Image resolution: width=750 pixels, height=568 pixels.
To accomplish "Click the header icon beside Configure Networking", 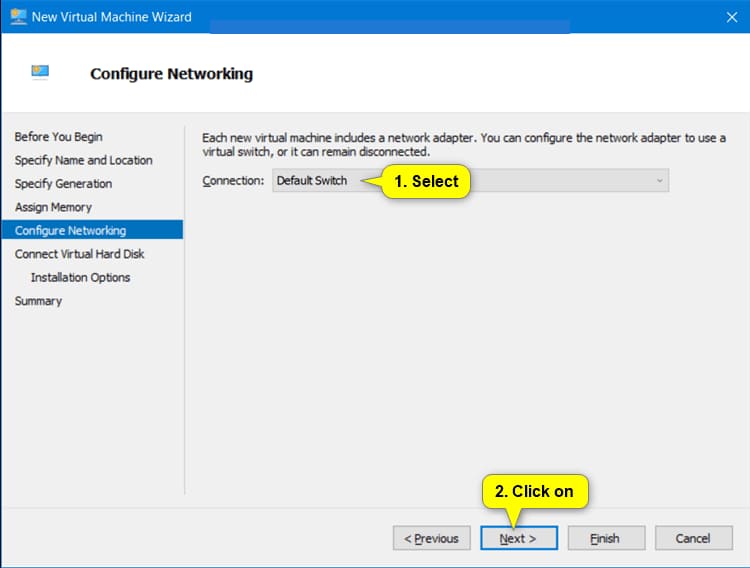I will coord(40,73).
